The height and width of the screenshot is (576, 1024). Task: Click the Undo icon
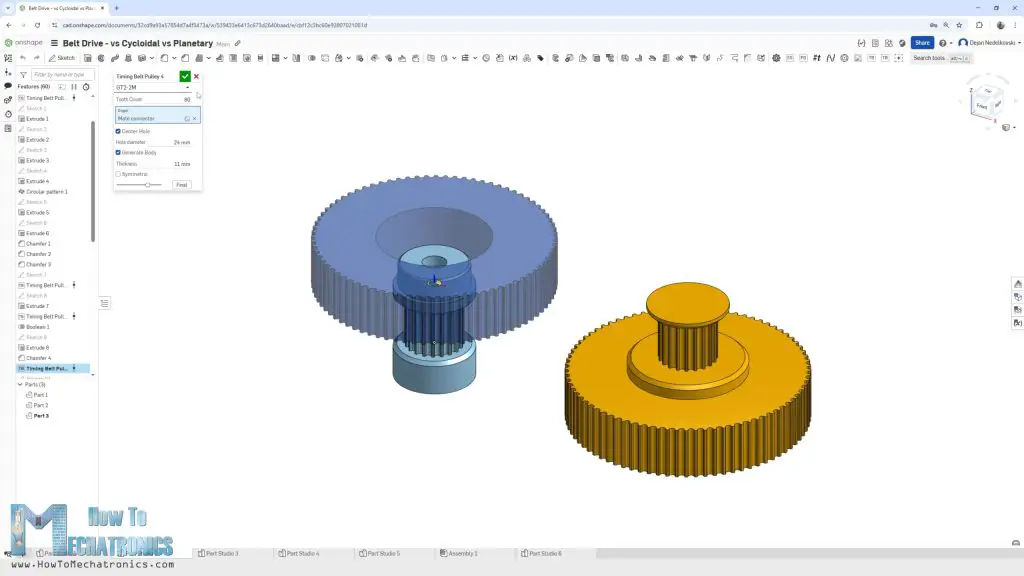[x=23, y=58]
